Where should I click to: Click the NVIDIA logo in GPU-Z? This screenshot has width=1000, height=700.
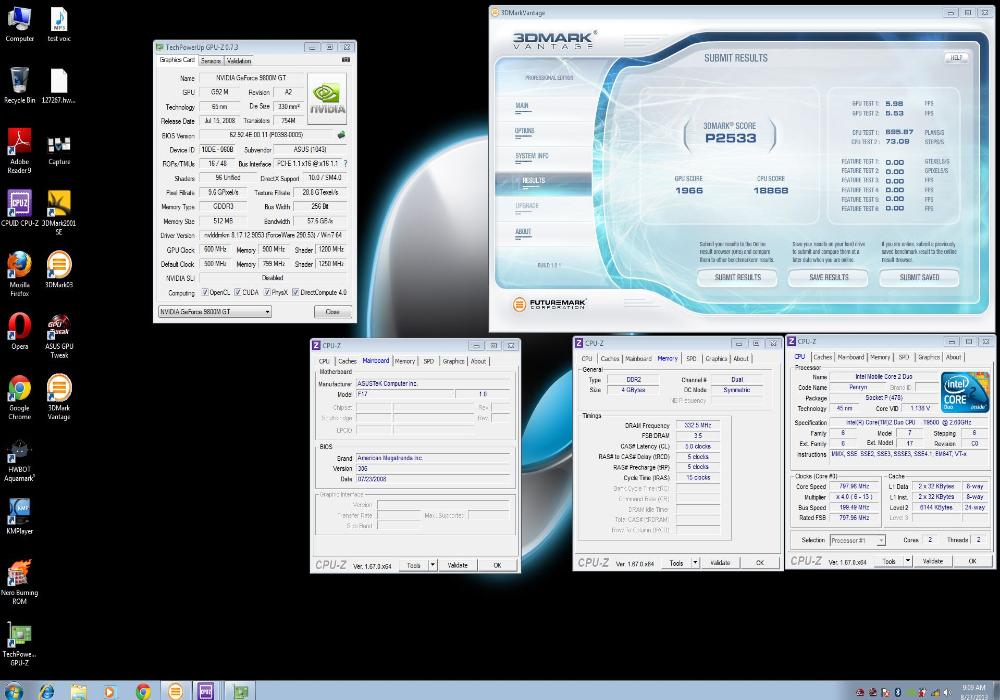coord(327,98)
